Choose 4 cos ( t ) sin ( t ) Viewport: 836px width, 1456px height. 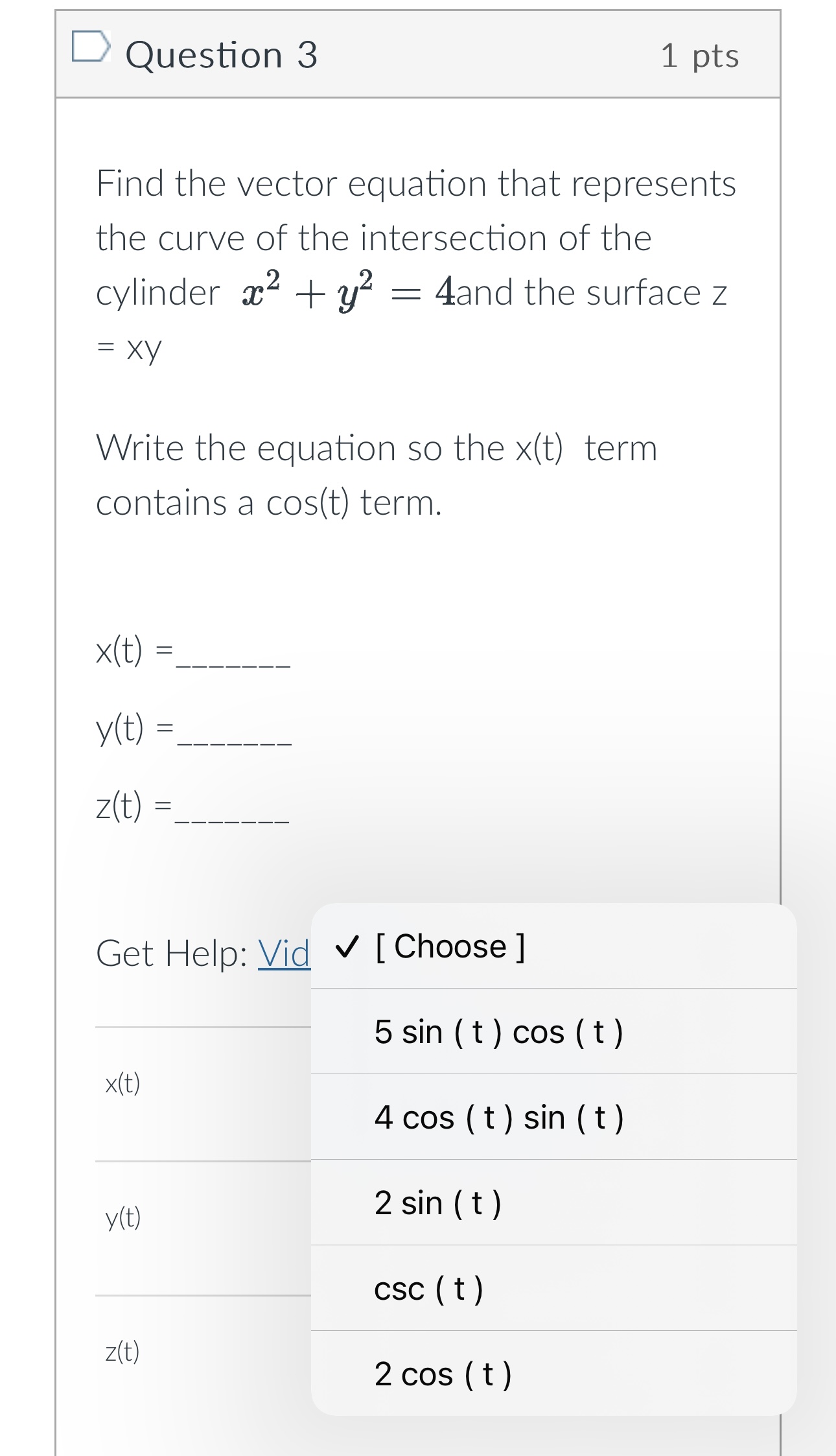pos(500,1118)
